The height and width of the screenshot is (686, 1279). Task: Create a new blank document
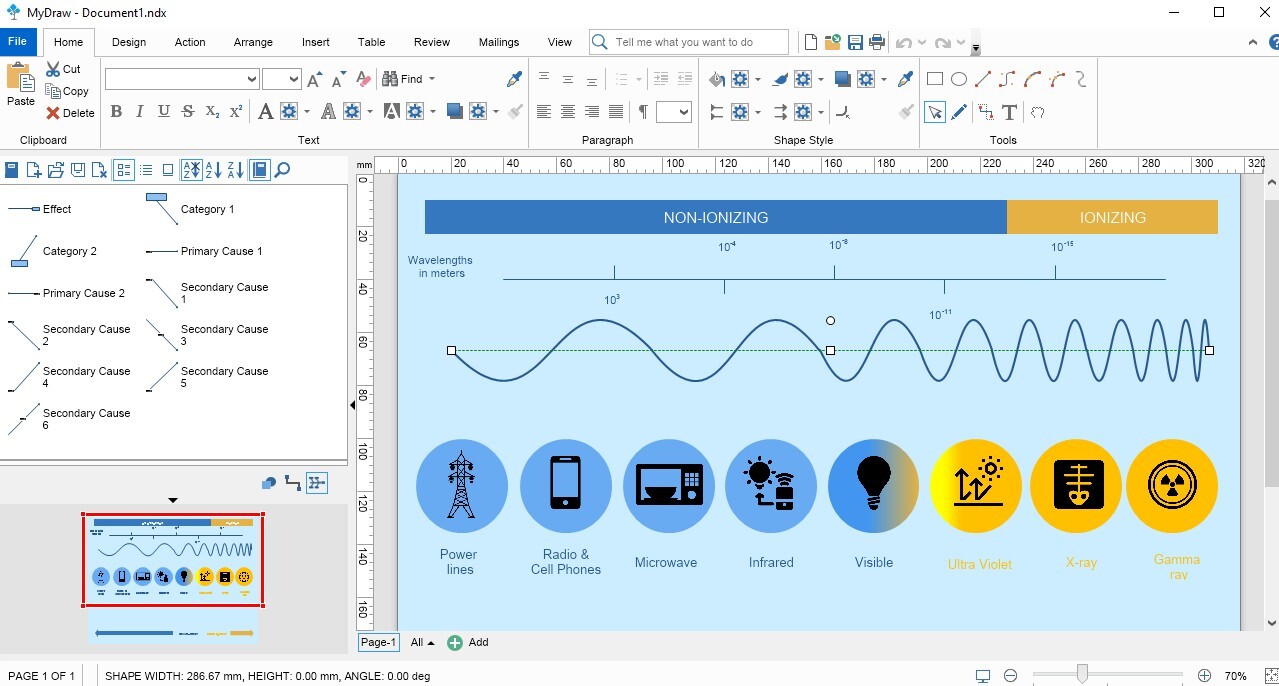(x=811, y=42)
